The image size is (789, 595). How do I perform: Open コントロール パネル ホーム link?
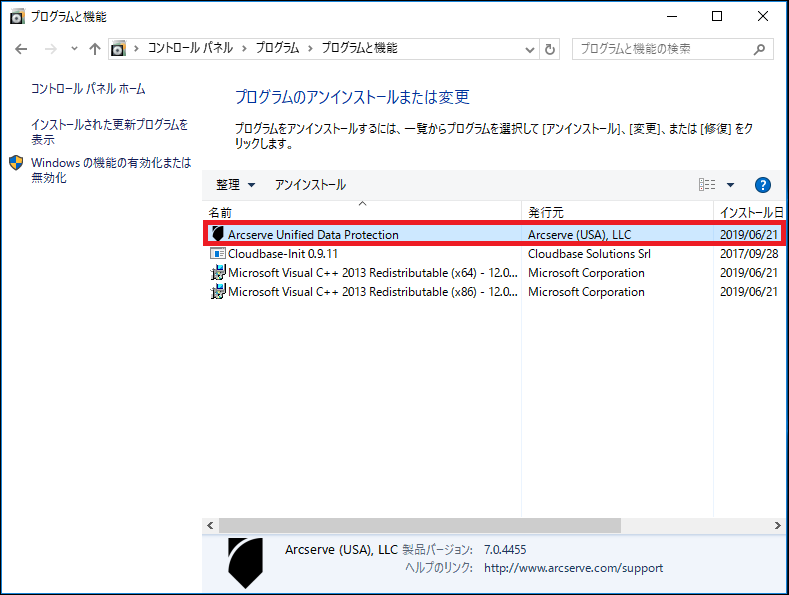click(88, 89)
